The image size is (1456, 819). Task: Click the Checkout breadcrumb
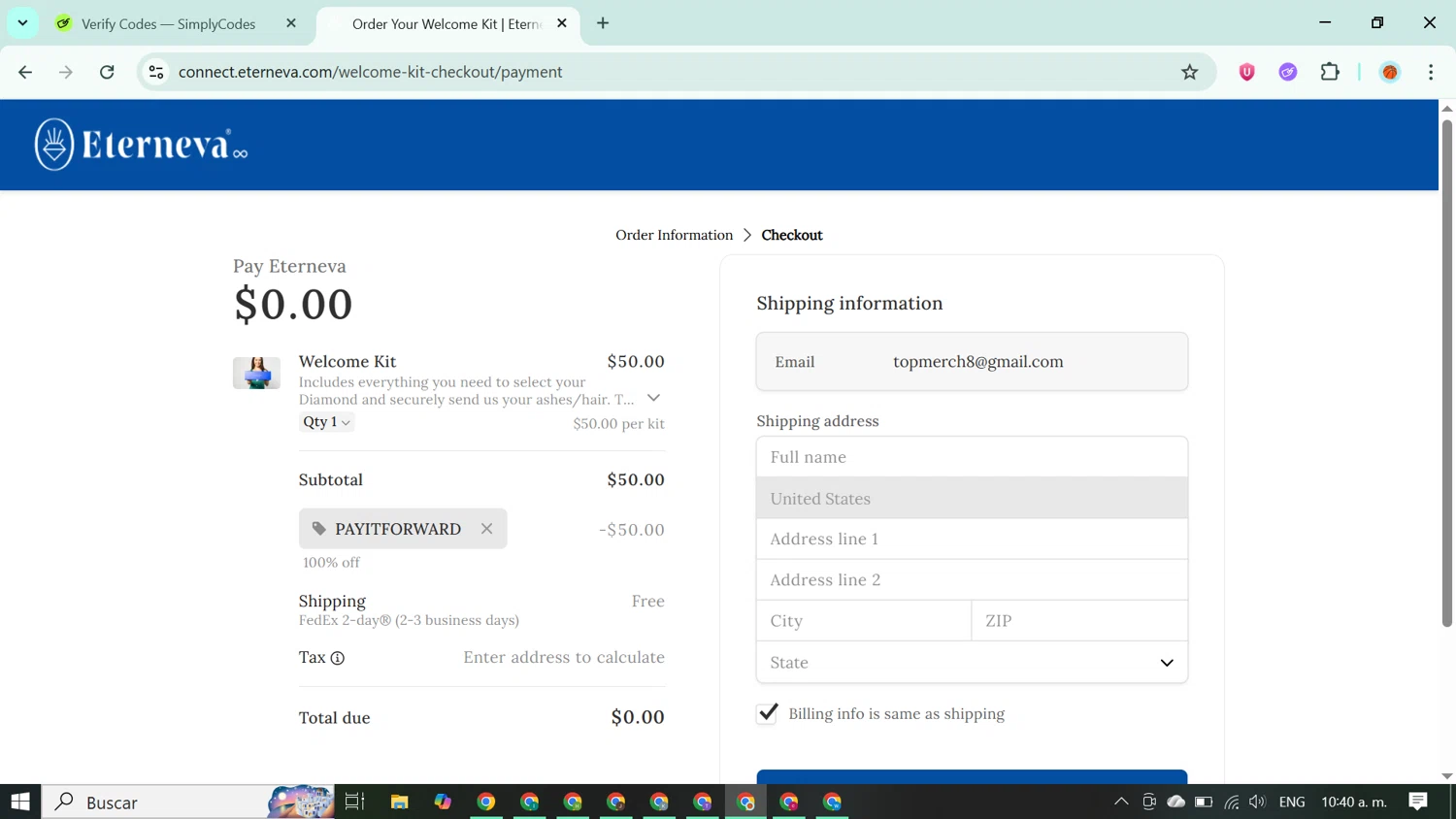(x=792, y=235)
